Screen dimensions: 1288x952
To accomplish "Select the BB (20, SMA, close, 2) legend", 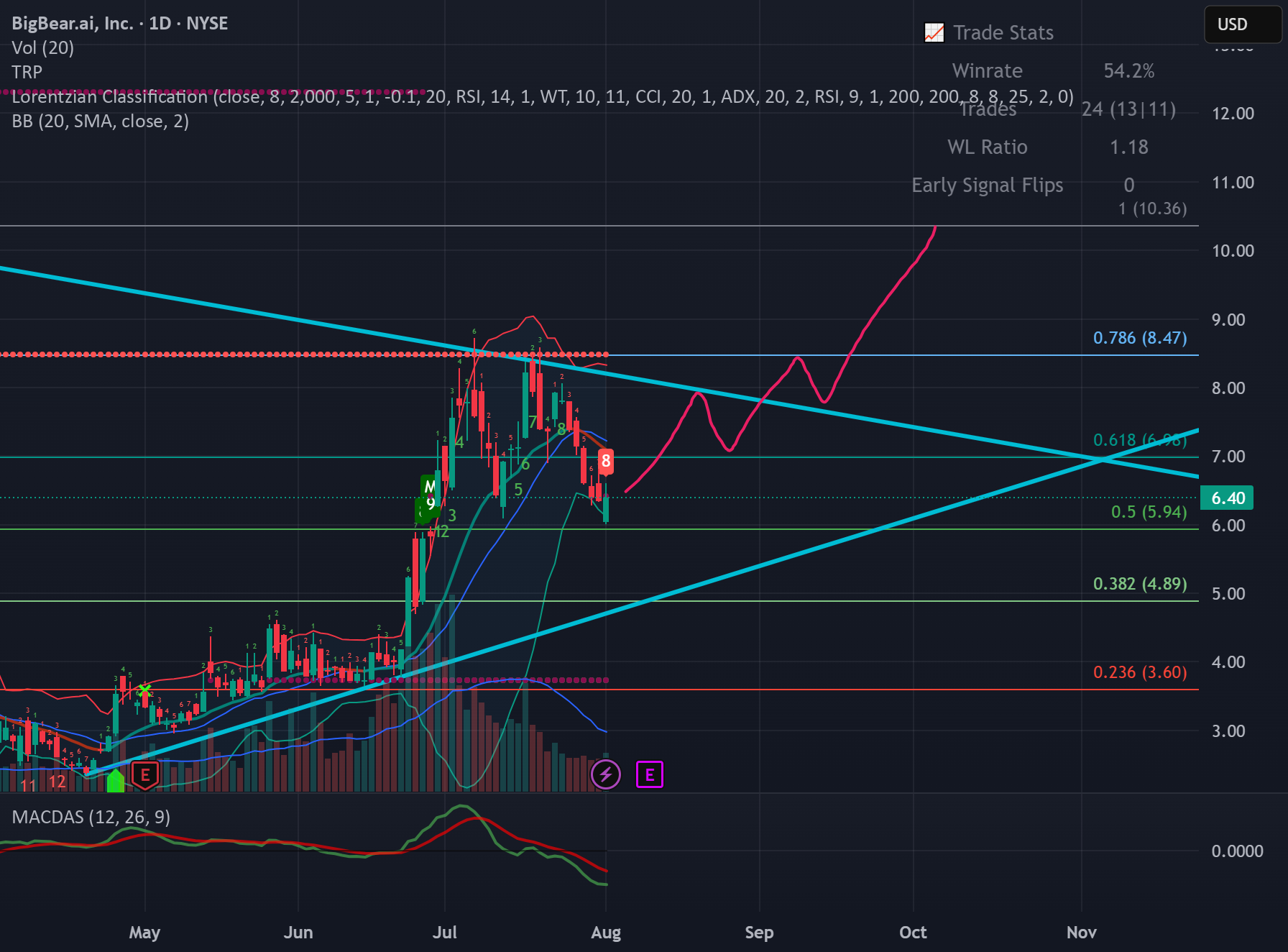I will coord(101,121).
